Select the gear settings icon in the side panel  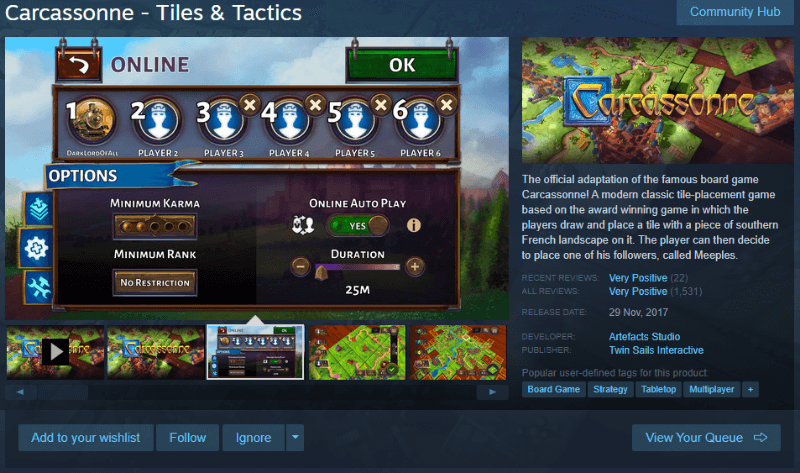coord(36,248)
